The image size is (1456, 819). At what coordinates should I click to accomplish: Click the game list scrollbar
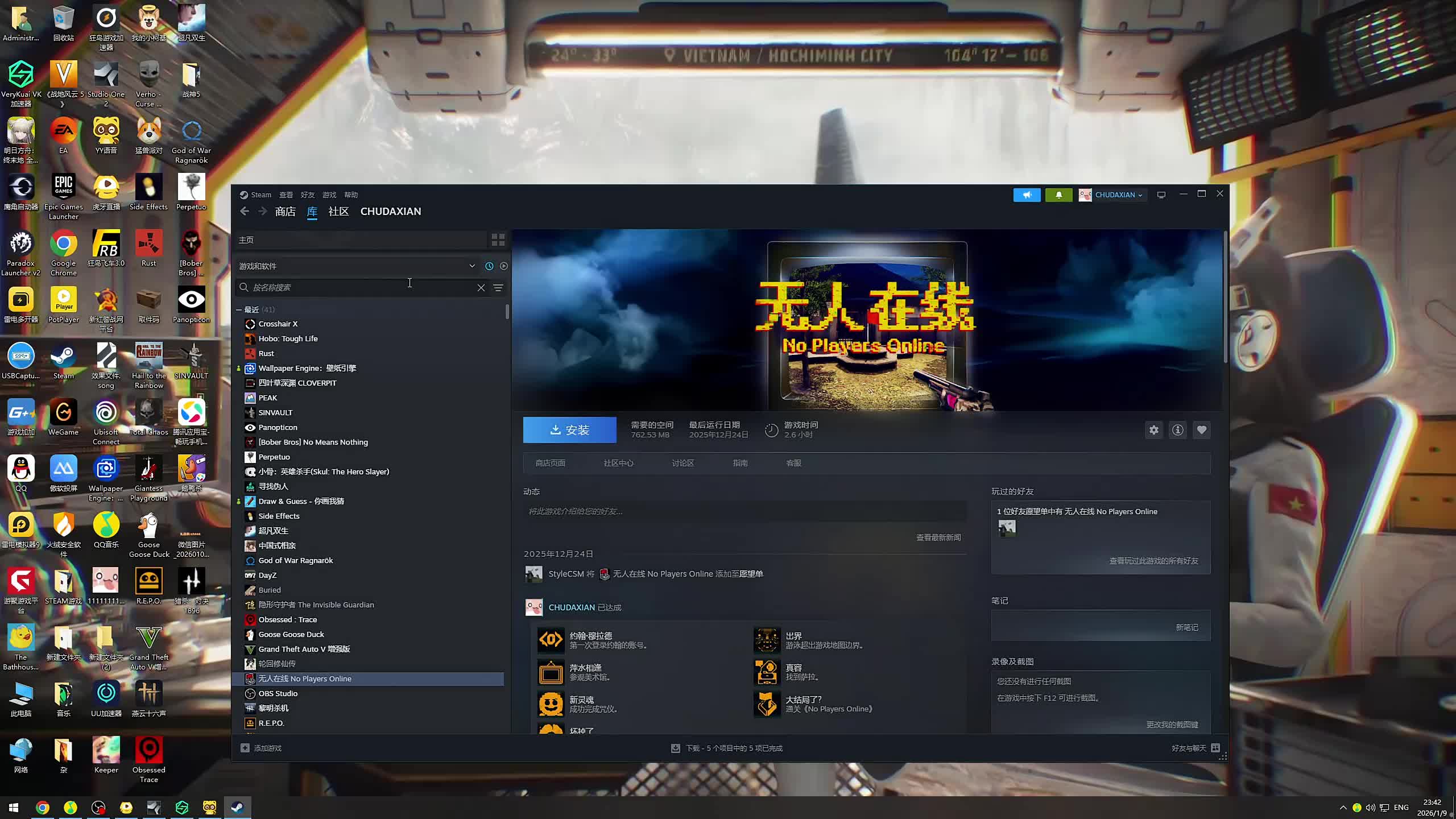[507, 312]
